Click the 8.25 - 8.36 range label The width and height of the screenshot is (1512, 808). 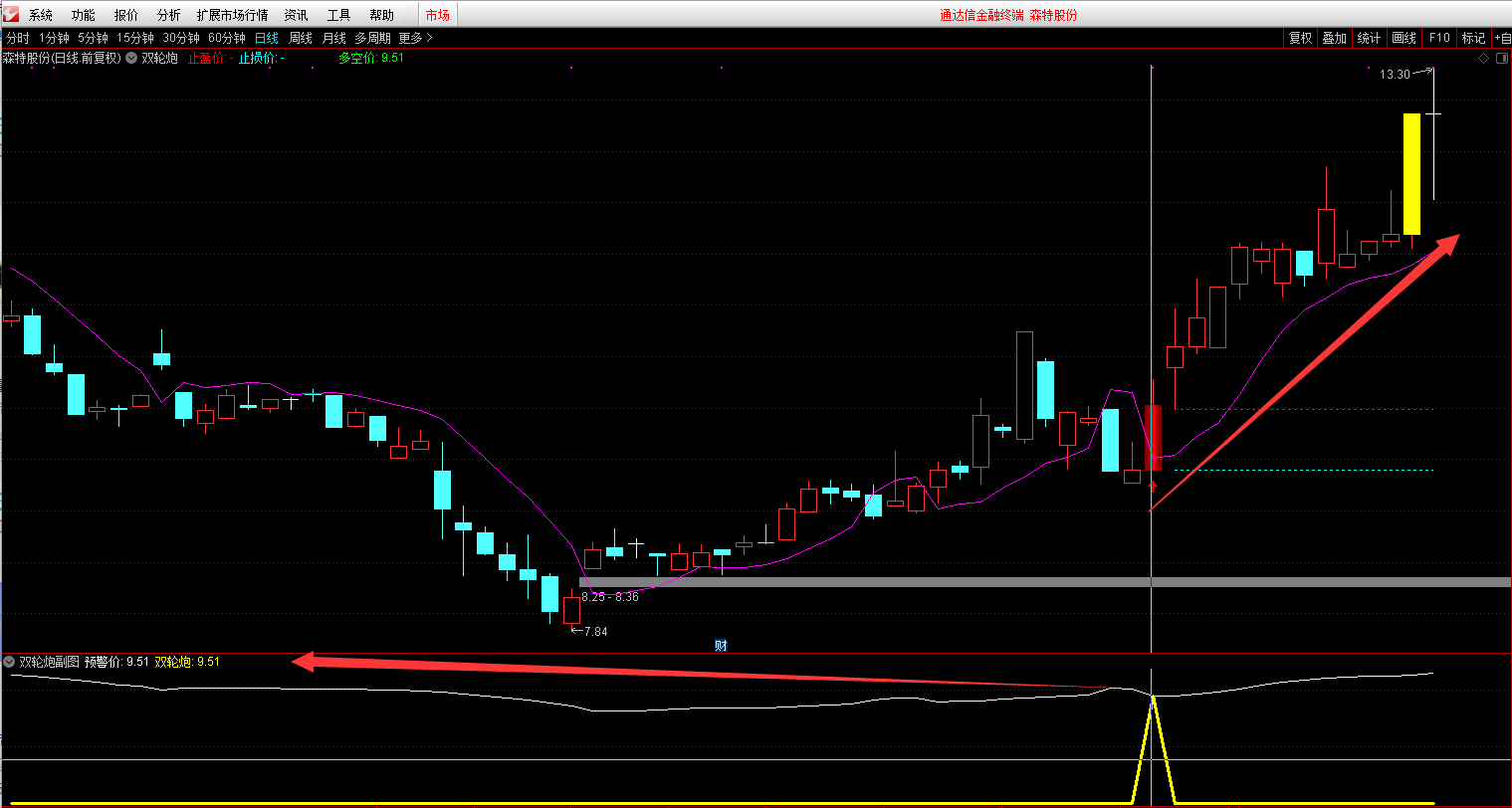tap(610, 597)
